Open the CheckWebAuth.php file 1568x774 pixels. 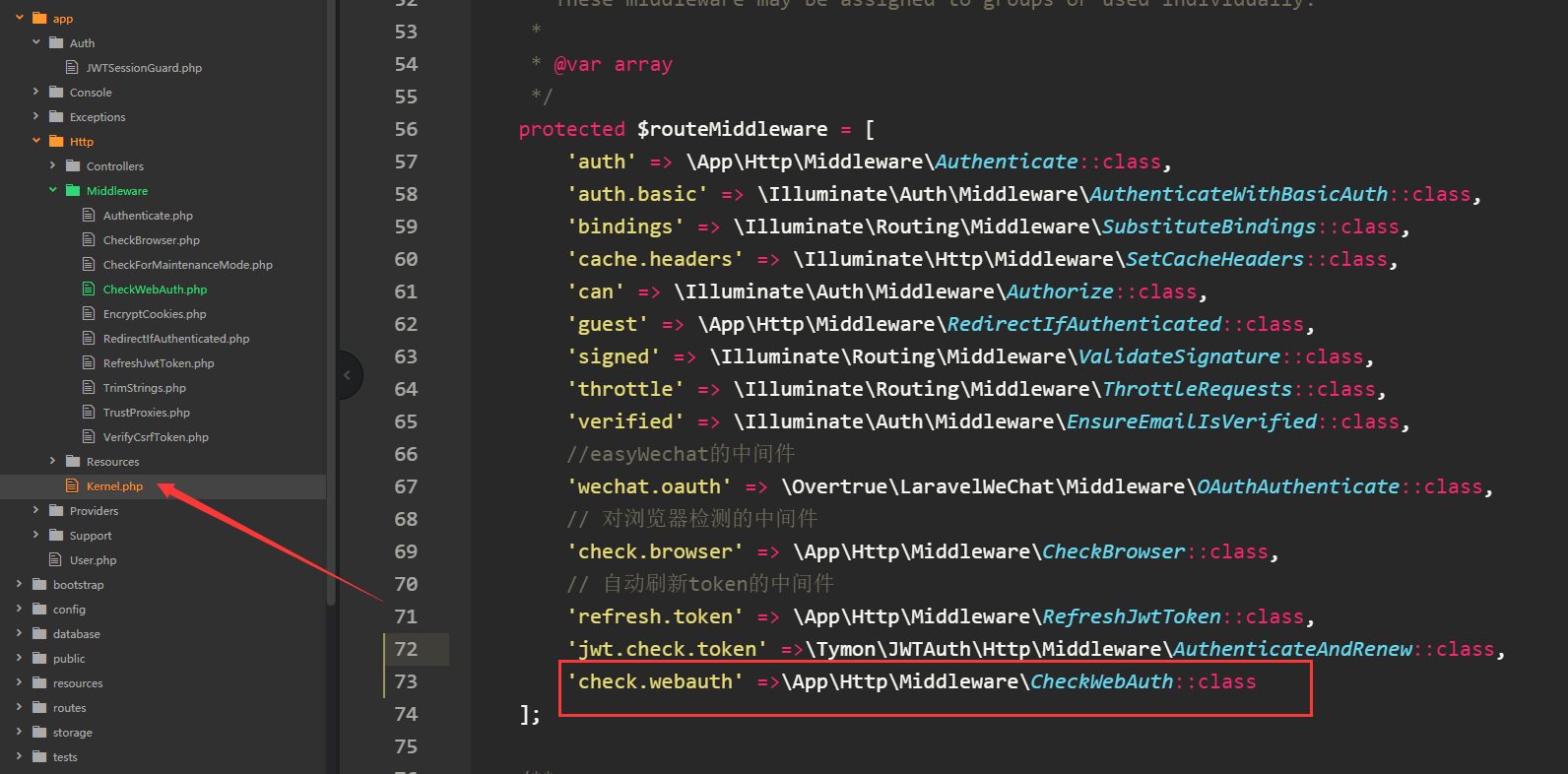point(155,290)
